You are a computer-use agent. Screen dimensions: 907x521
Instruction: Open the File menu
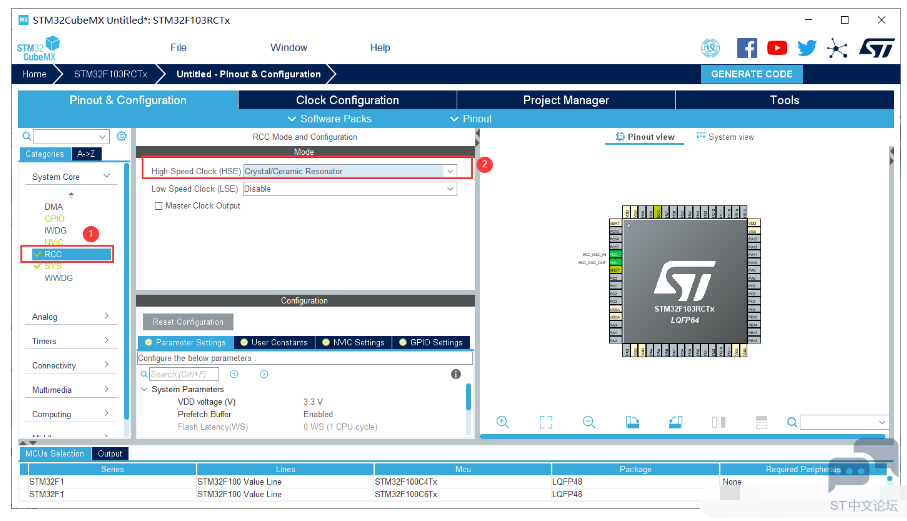[178, 47]
